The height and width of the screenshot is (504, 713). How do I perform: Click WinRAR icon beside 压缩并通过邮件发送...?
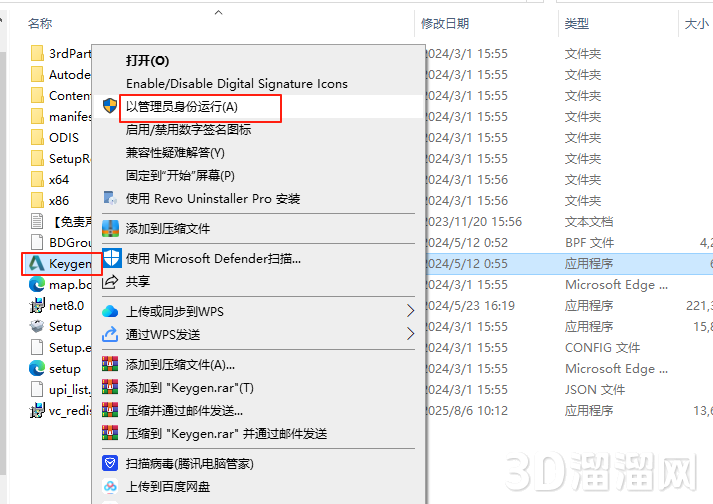pos(110,410)
